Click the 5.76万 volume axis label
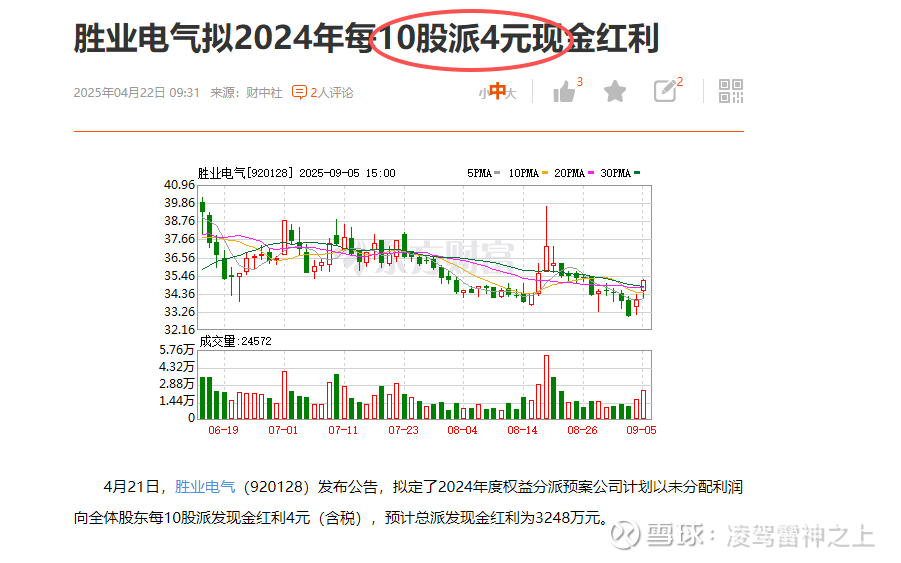The width and height of the screenshot is (901, 563). pos(176,350)
